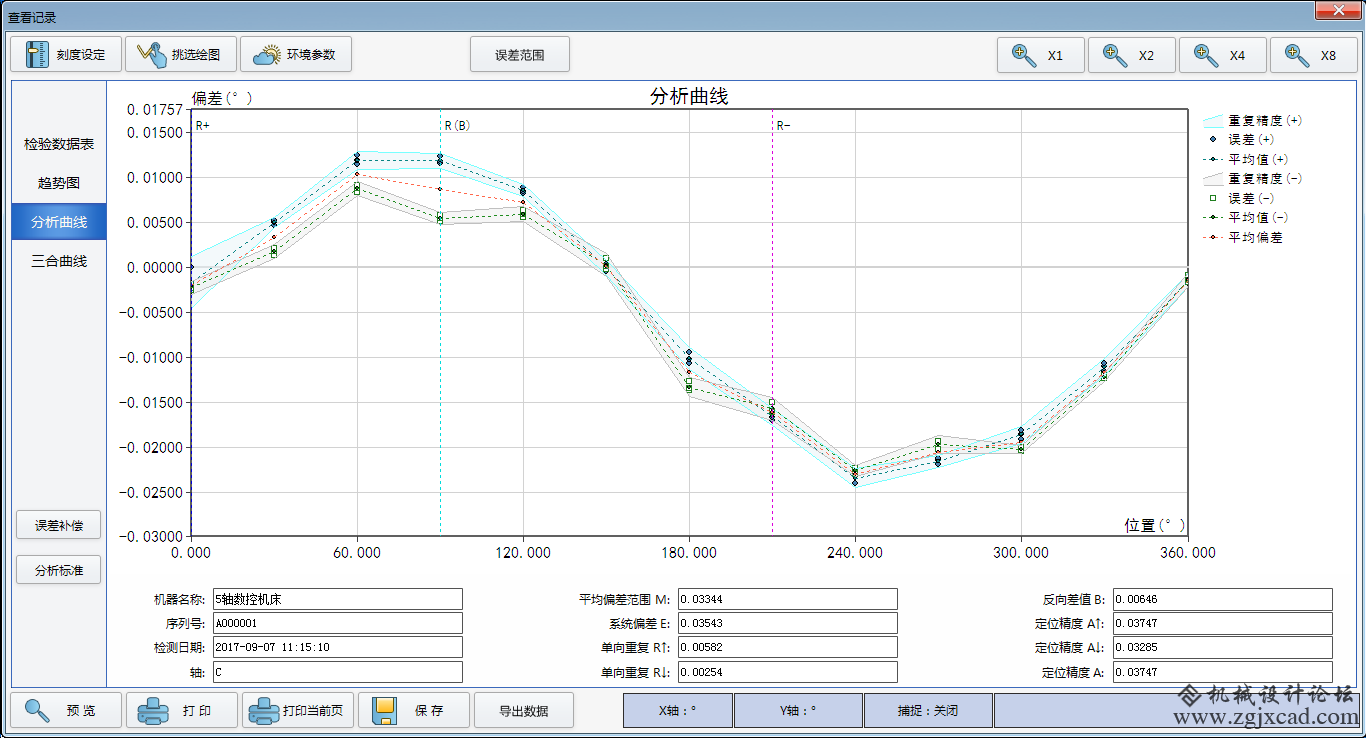
Task: Click the Y轴 status panel
Action: [x=797, y=710]
